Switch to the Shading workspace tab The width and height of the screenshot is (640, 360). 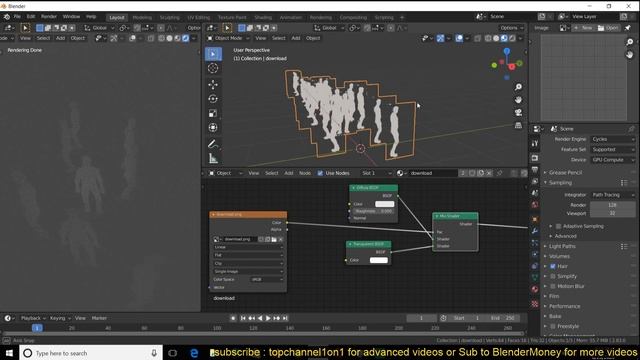[263, 18]
